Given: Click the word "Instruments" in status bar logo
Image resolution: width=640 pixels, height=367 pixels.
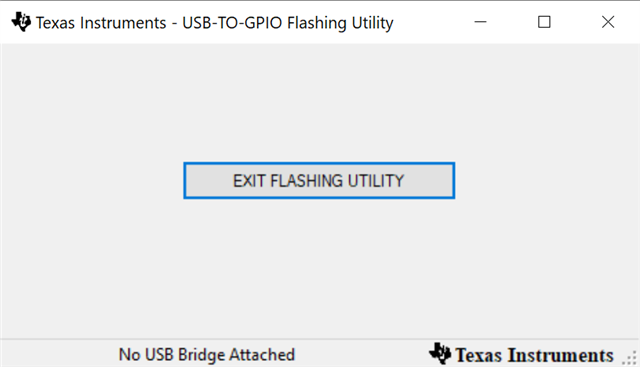Looking at the screenshot, I should tap(560, 355).
